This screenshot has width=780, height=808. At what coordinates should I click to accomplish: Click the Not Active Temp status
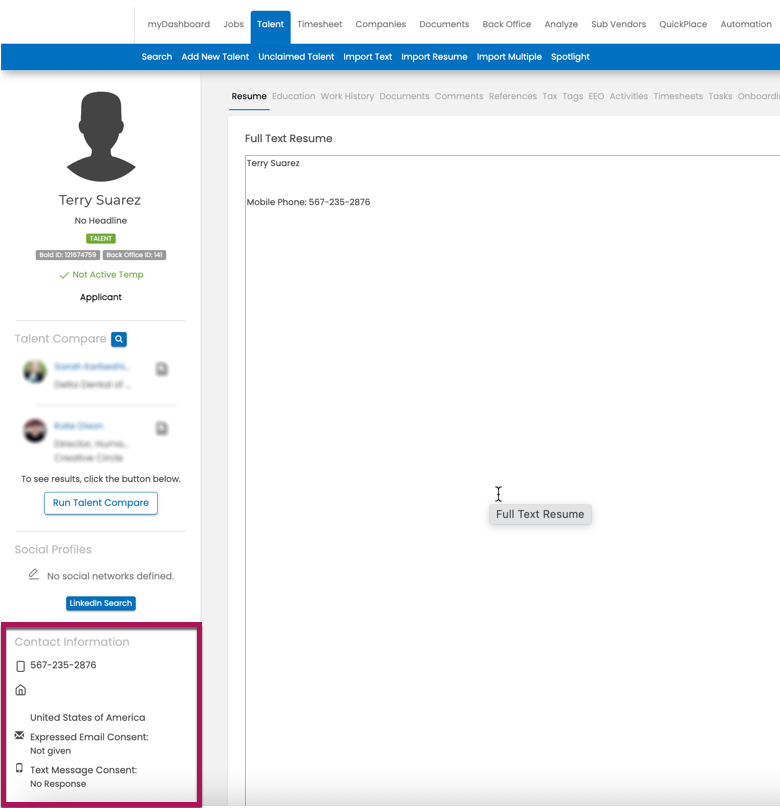pyautogui.click(x=101, y=275)
